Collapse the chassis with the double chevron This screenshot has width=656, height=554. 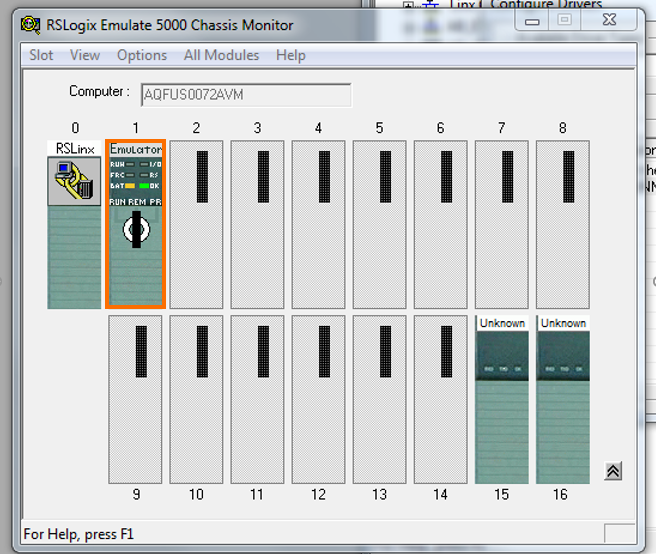tap(613, 471)
